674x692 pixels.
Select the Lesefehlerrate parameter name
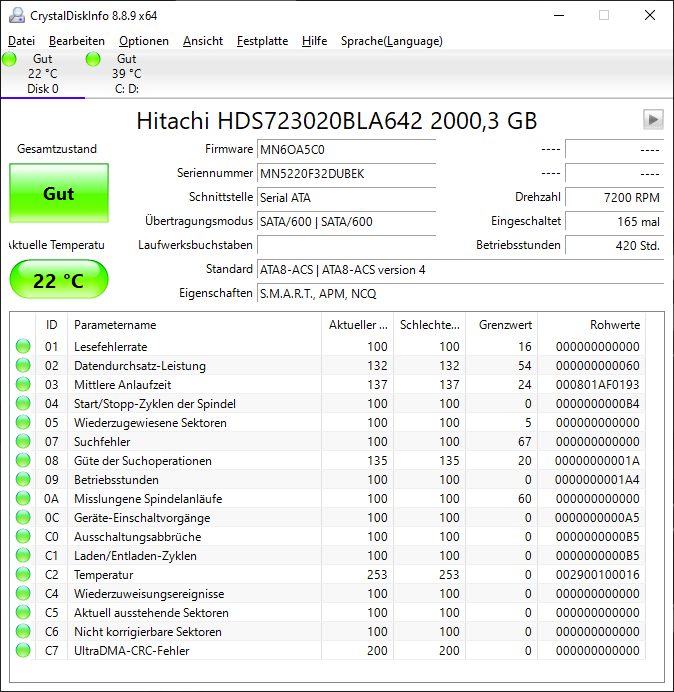(x=110, y=347)
